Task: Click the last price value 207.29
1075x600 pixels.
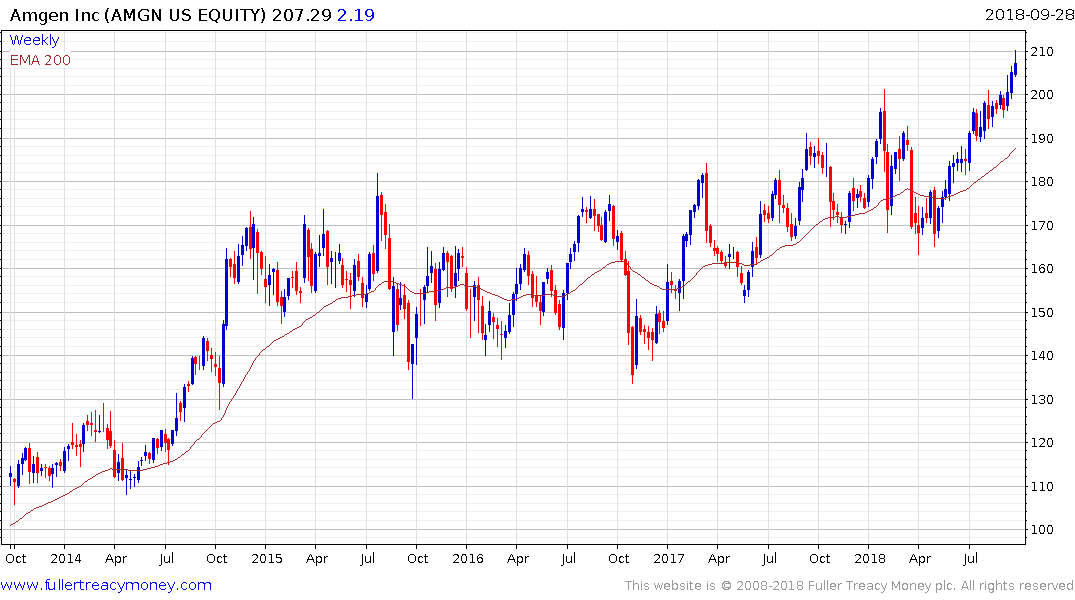Action: coord(302,15)
